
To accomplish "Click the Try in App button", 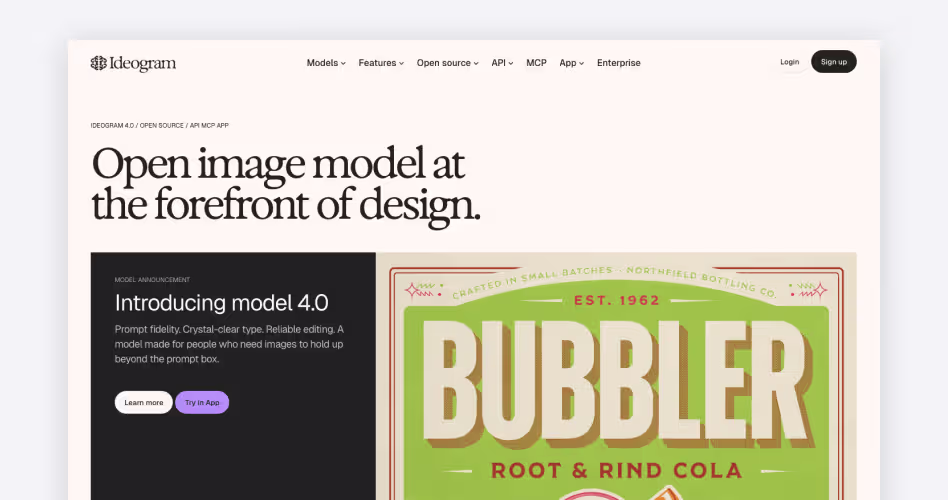I will pos(202,403).
